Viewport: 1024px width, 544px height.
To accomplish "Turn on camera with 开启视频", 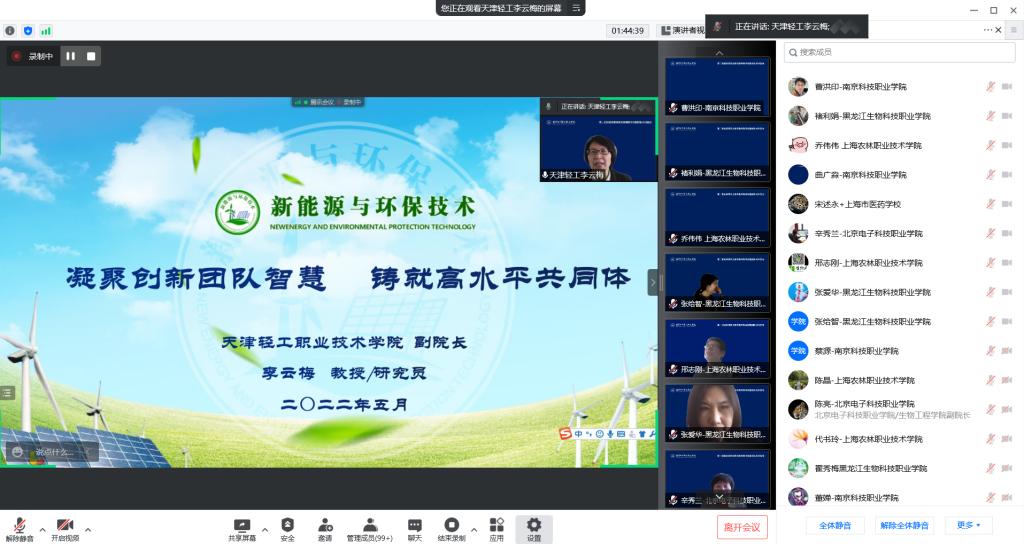I will tap(65, 526).
